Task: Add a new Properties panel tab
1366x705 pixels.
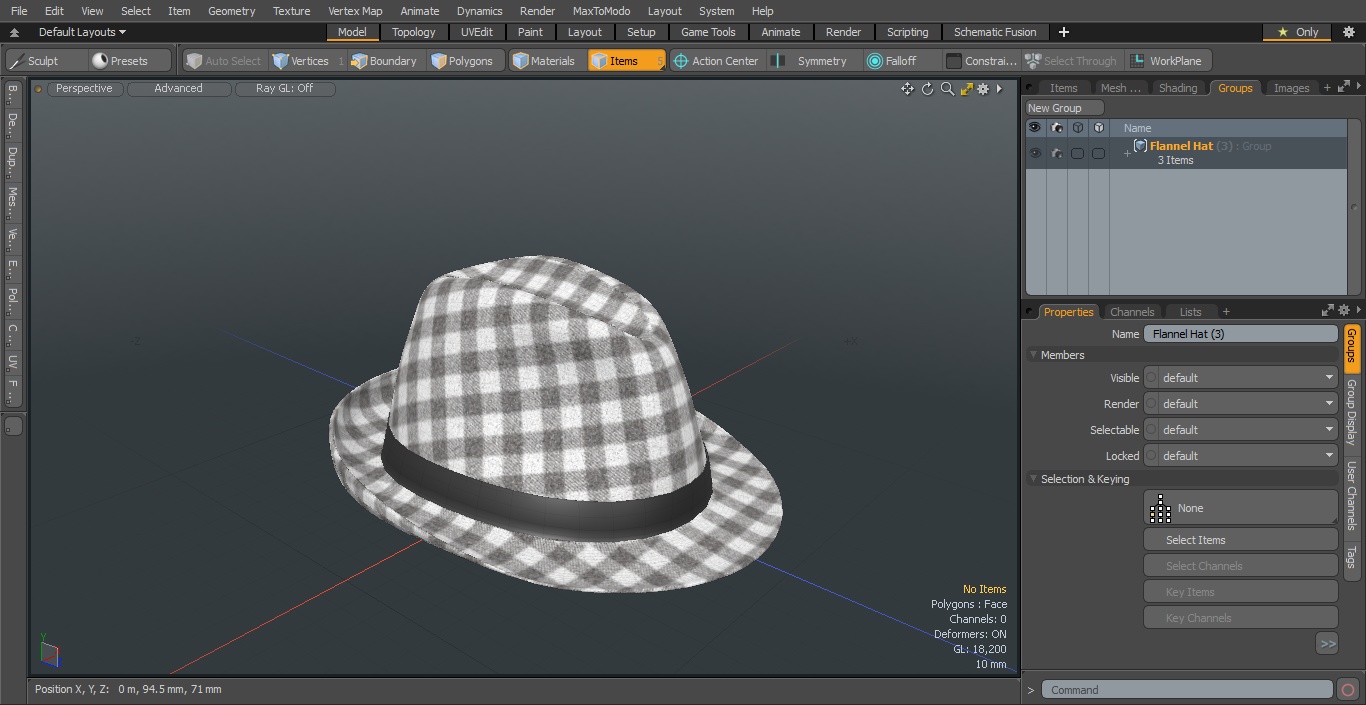Action: click(1226, 312)
